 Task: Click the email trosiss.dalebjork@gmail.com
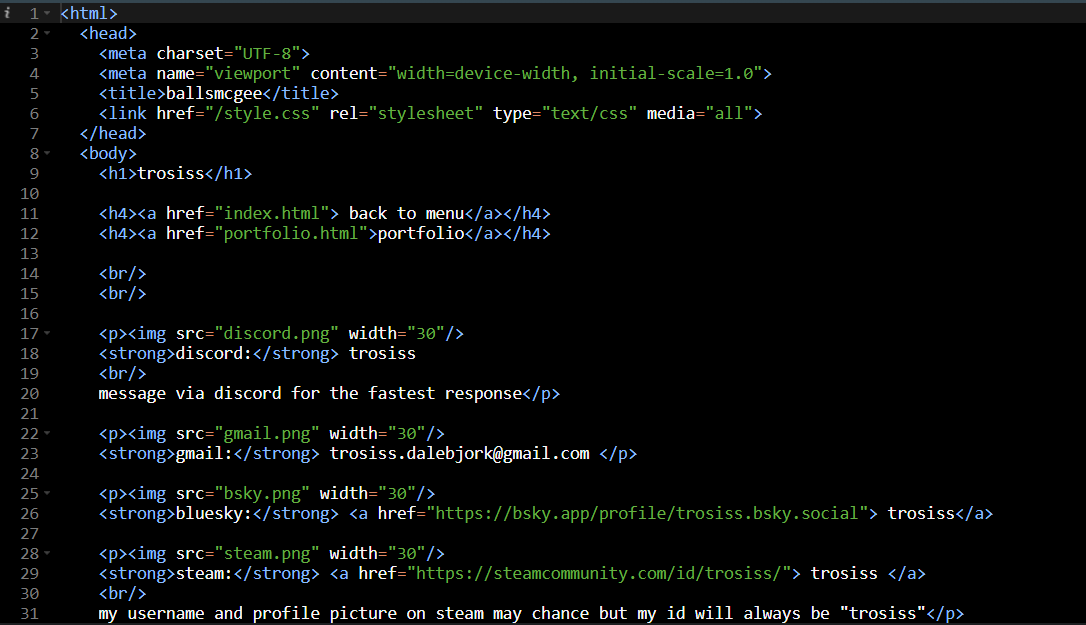click(459, 454)
